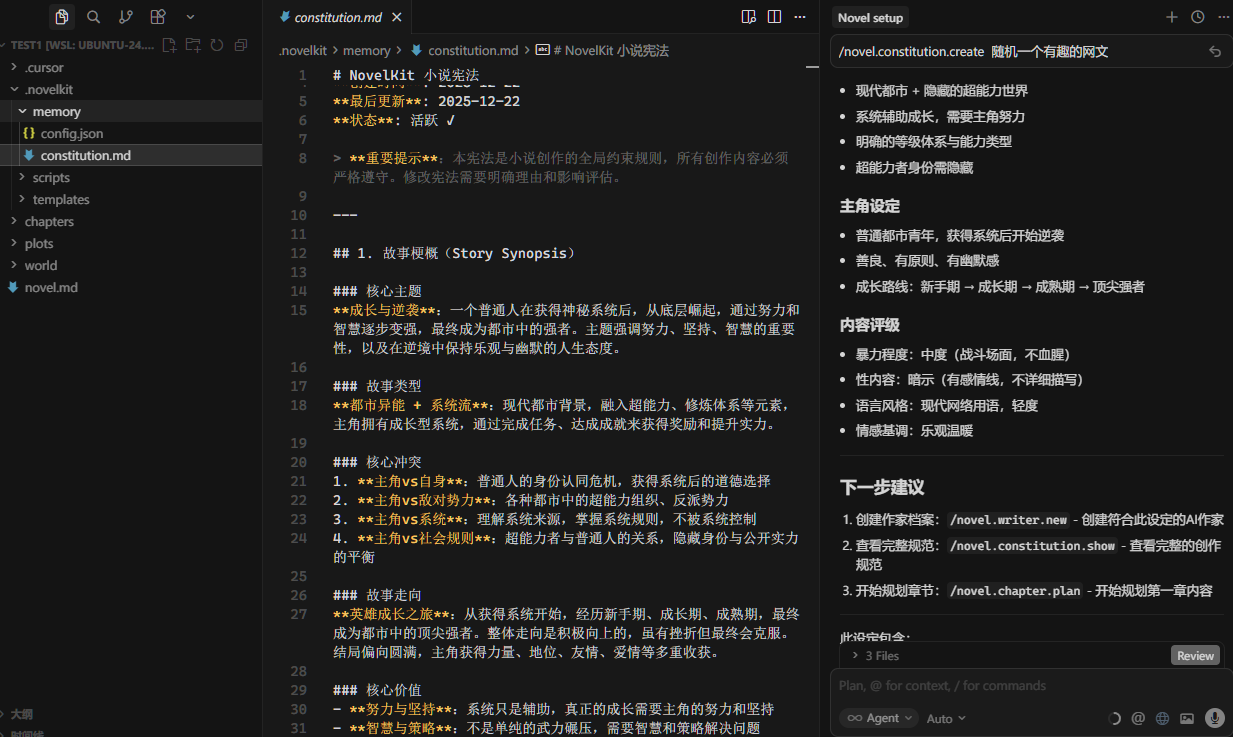Expand additional views chevron in activity bar

190,17
